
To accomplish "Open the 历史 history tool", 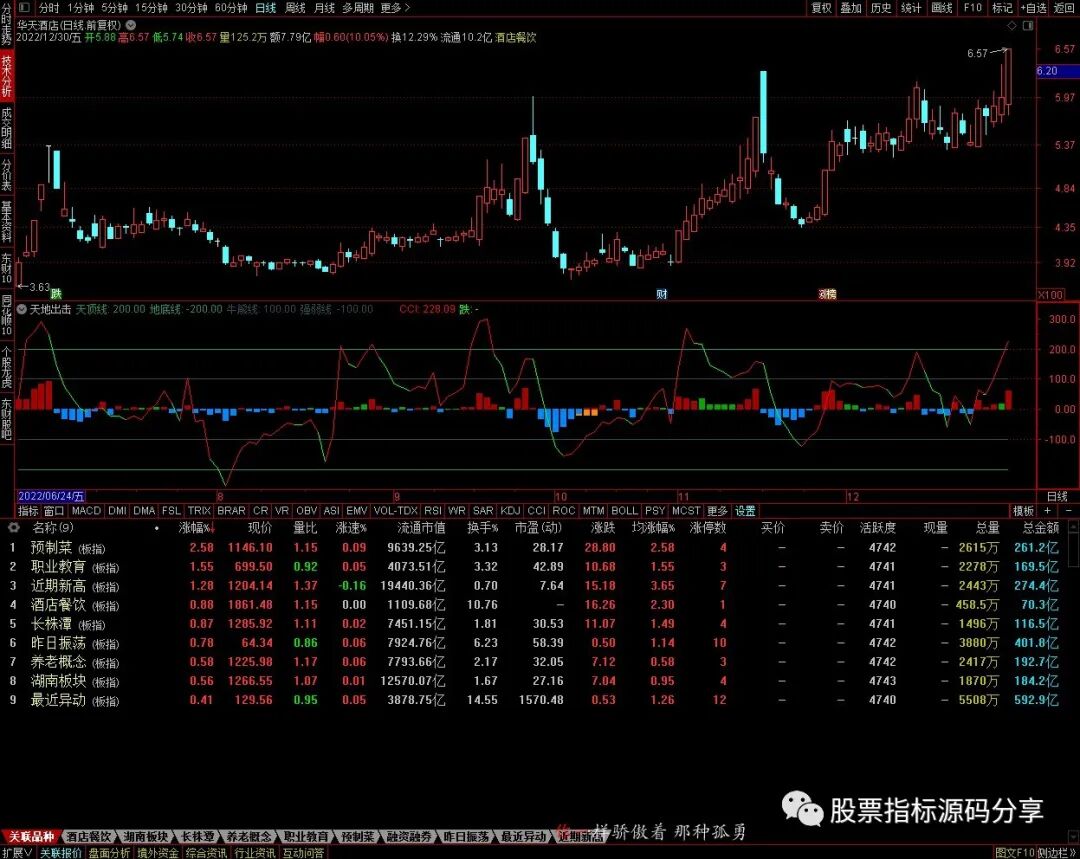I will click(881, 8).
